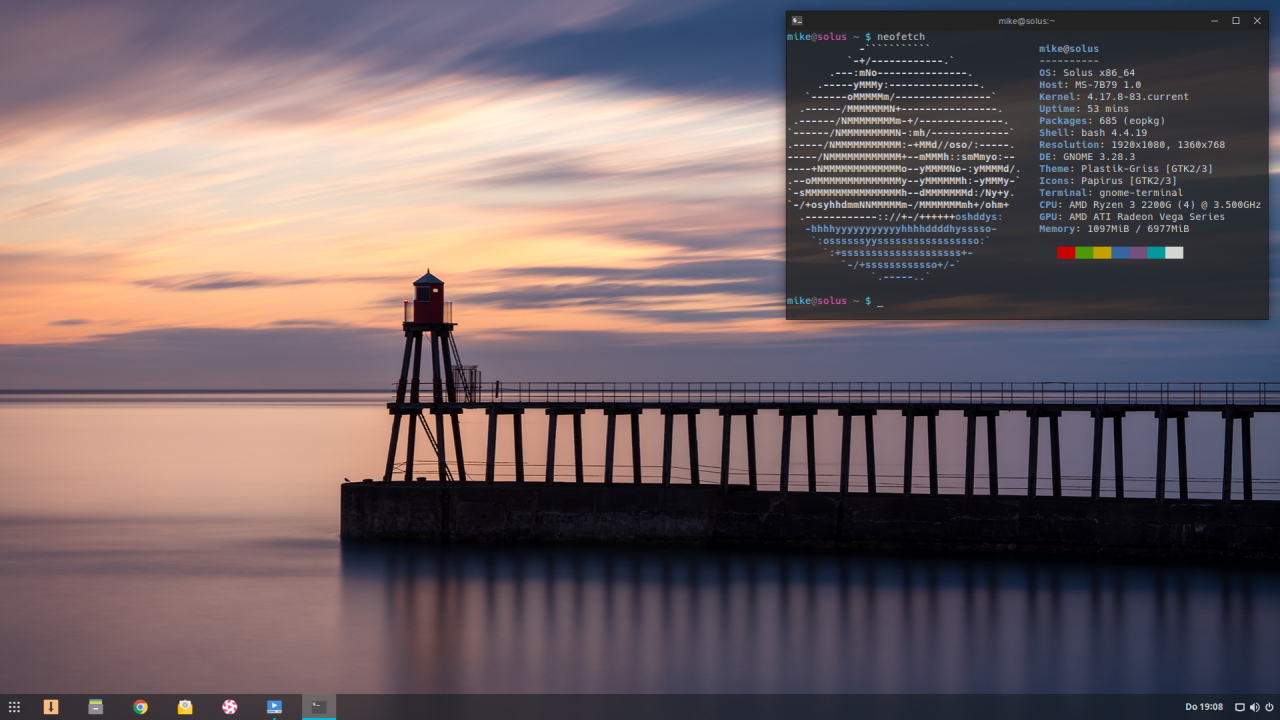Minimize the mike@solus terminal window

pos(1214,20)
